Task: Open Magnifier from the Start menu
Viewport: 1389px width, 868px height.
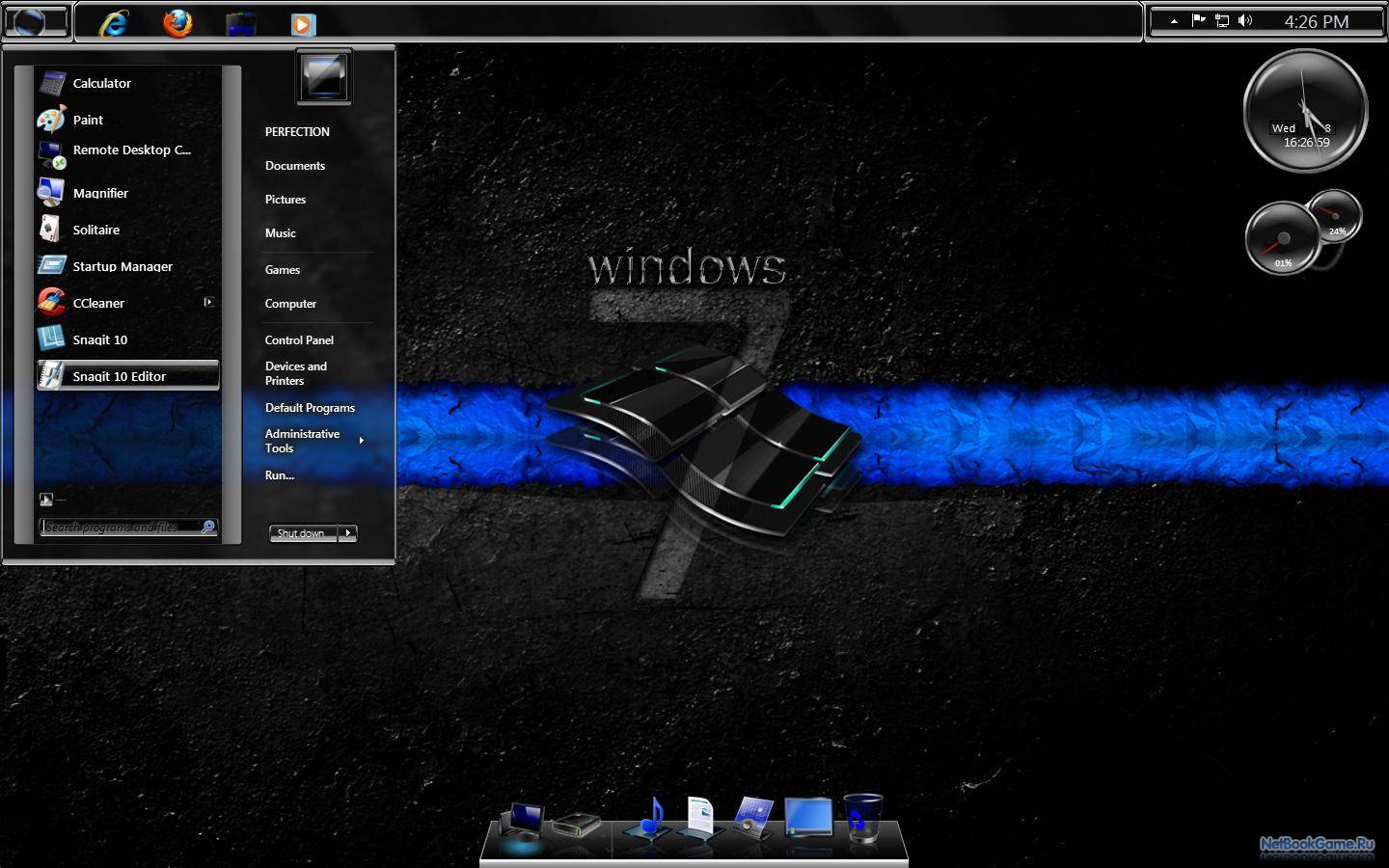Action: pos(127,193)
